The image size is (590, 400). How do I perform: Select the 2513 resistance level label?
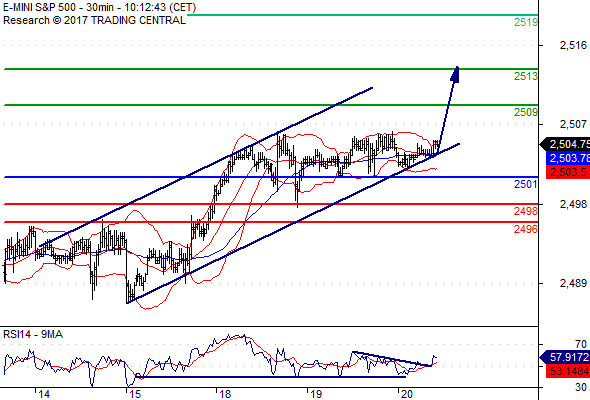[x=526, y=76]
